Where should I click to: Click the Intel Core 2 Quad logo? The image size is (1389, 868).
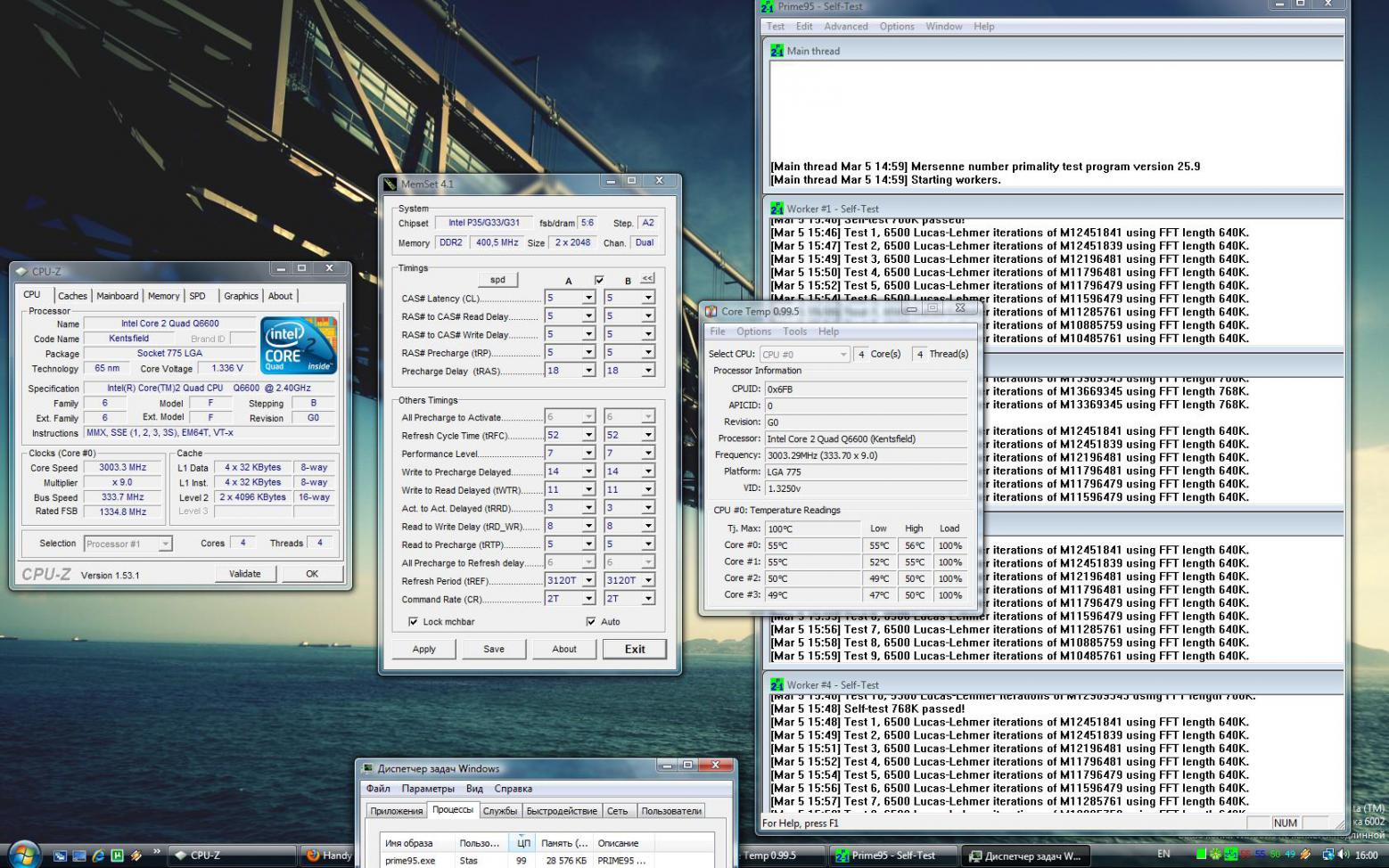click(x=299, y=346)
